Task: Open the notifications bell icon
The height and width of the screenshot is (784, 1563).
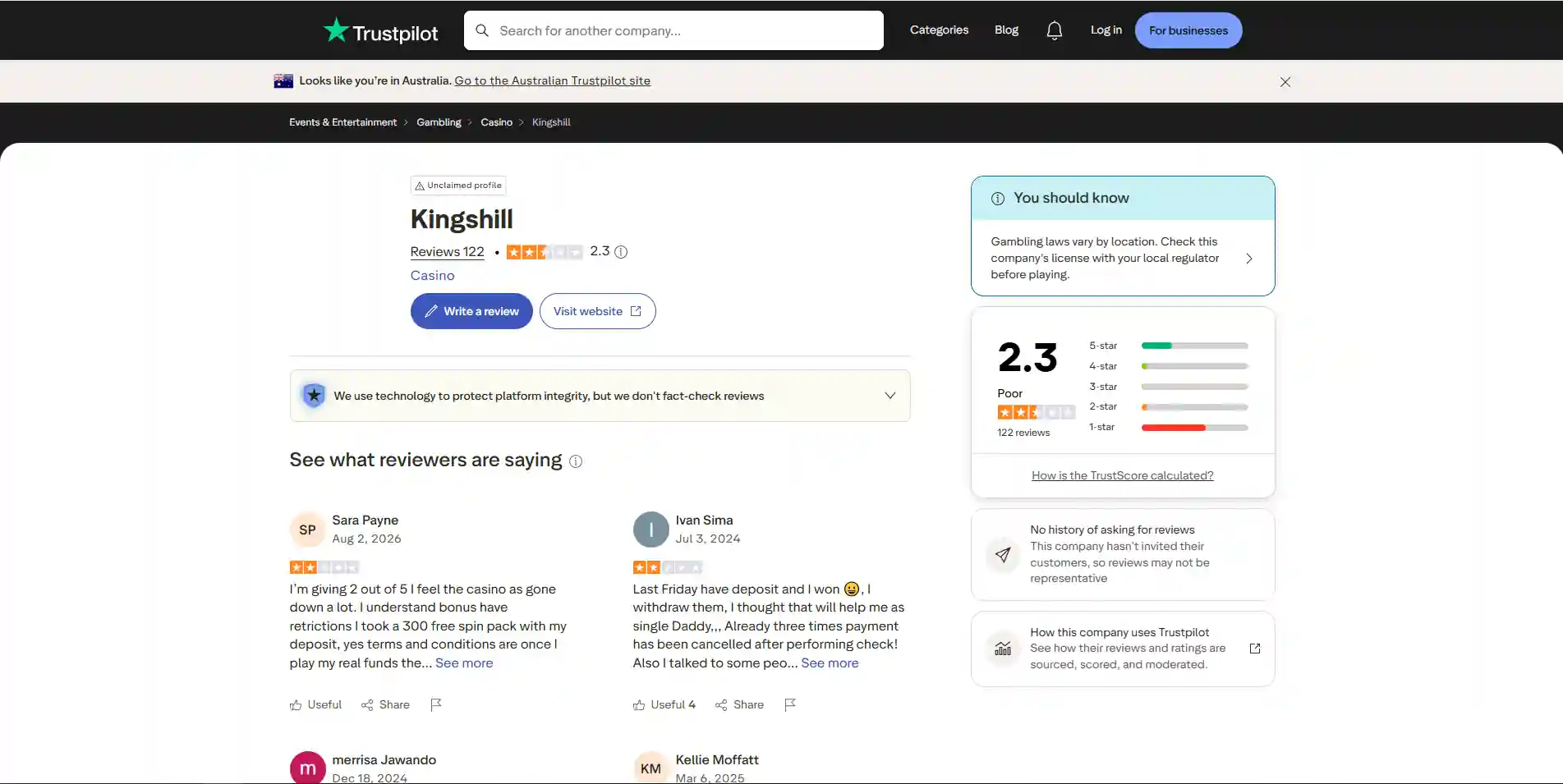Action: pos(1055,30)
